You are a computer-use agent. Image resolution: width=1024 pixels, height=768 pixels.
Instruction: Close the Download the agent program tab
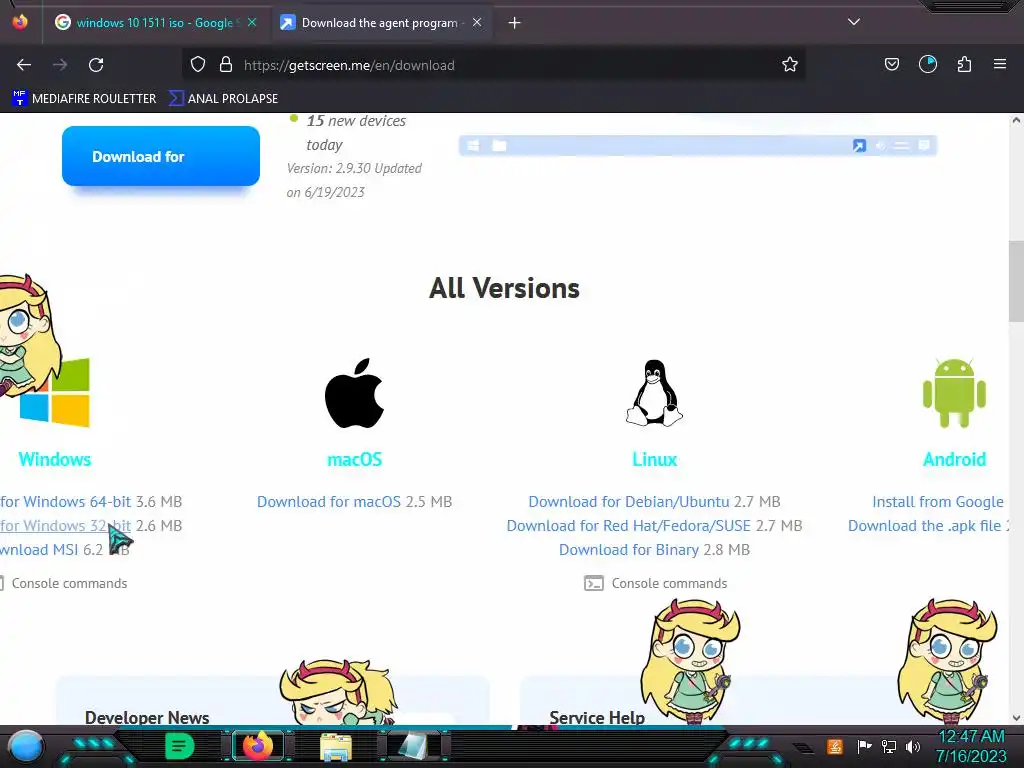(477, 22)
